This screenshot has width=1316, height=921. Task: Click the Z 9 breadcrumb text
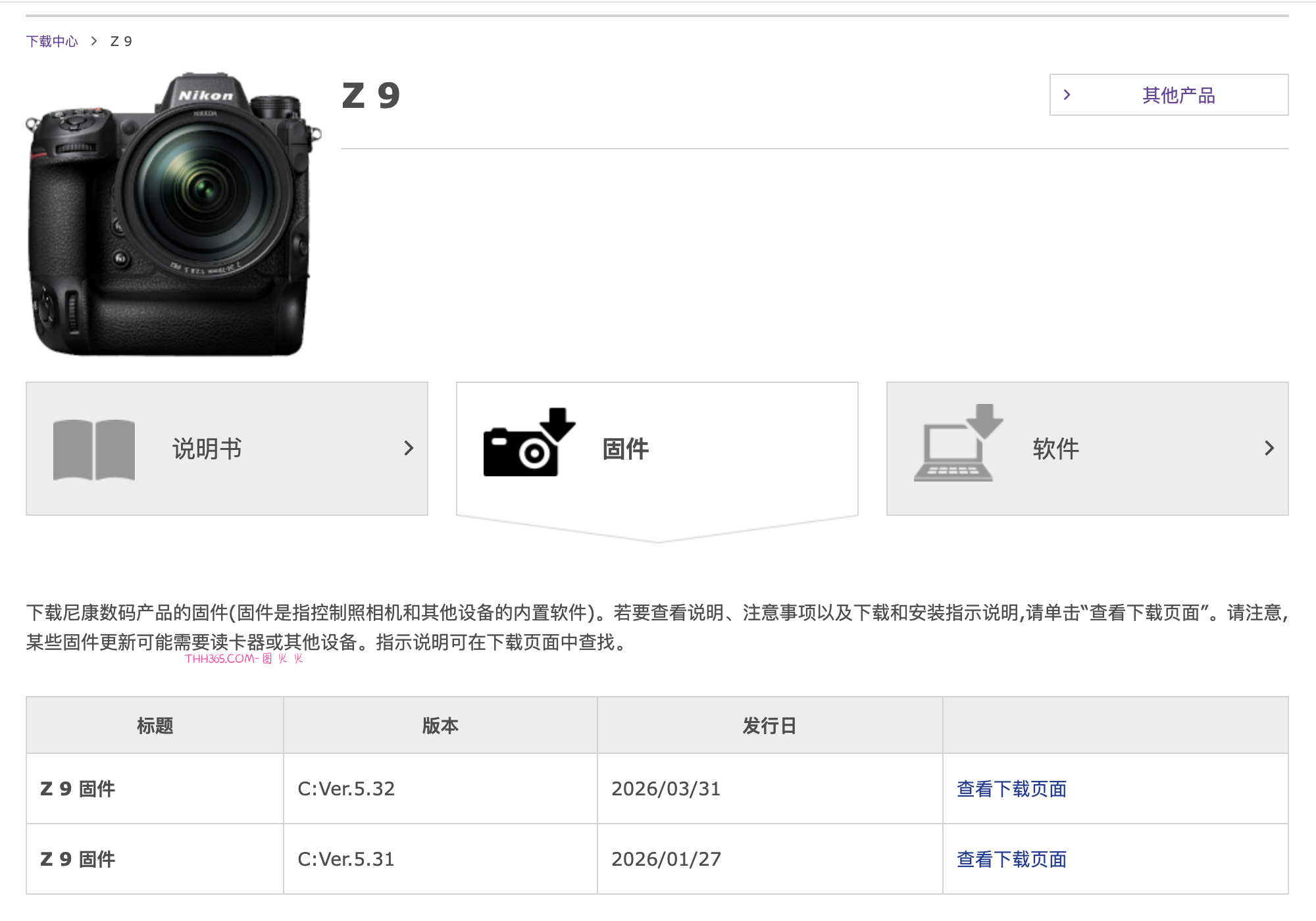tap(121, 41)
